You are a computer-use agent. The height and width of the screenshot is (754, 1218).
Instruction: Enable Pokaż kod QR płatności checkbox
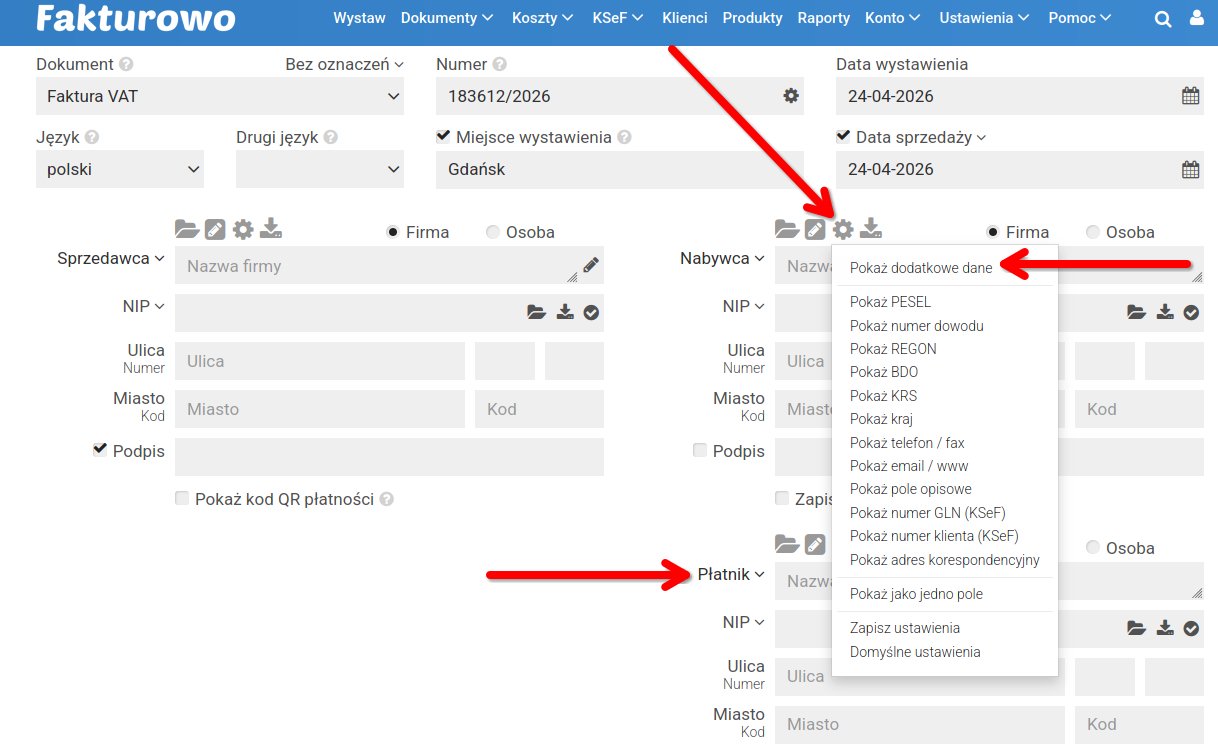(x=182, y=498)
